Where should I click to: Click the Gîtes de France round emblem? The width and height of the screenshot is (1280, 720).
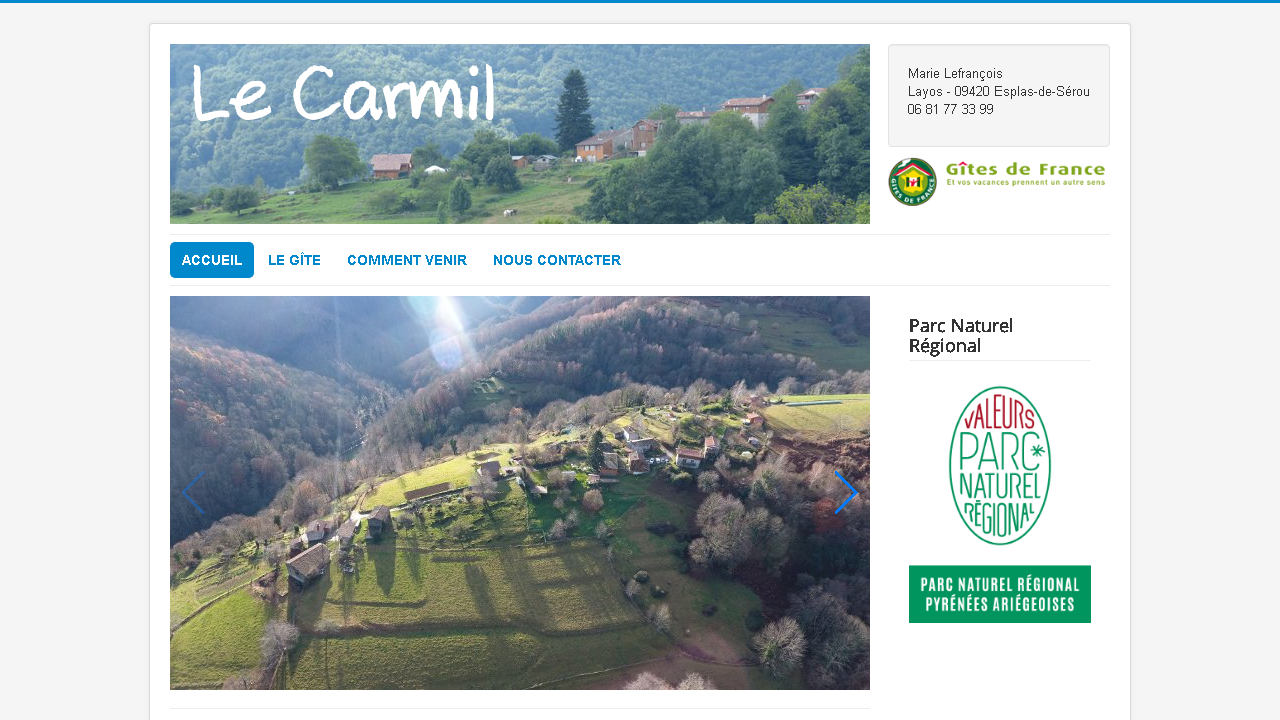912,182
